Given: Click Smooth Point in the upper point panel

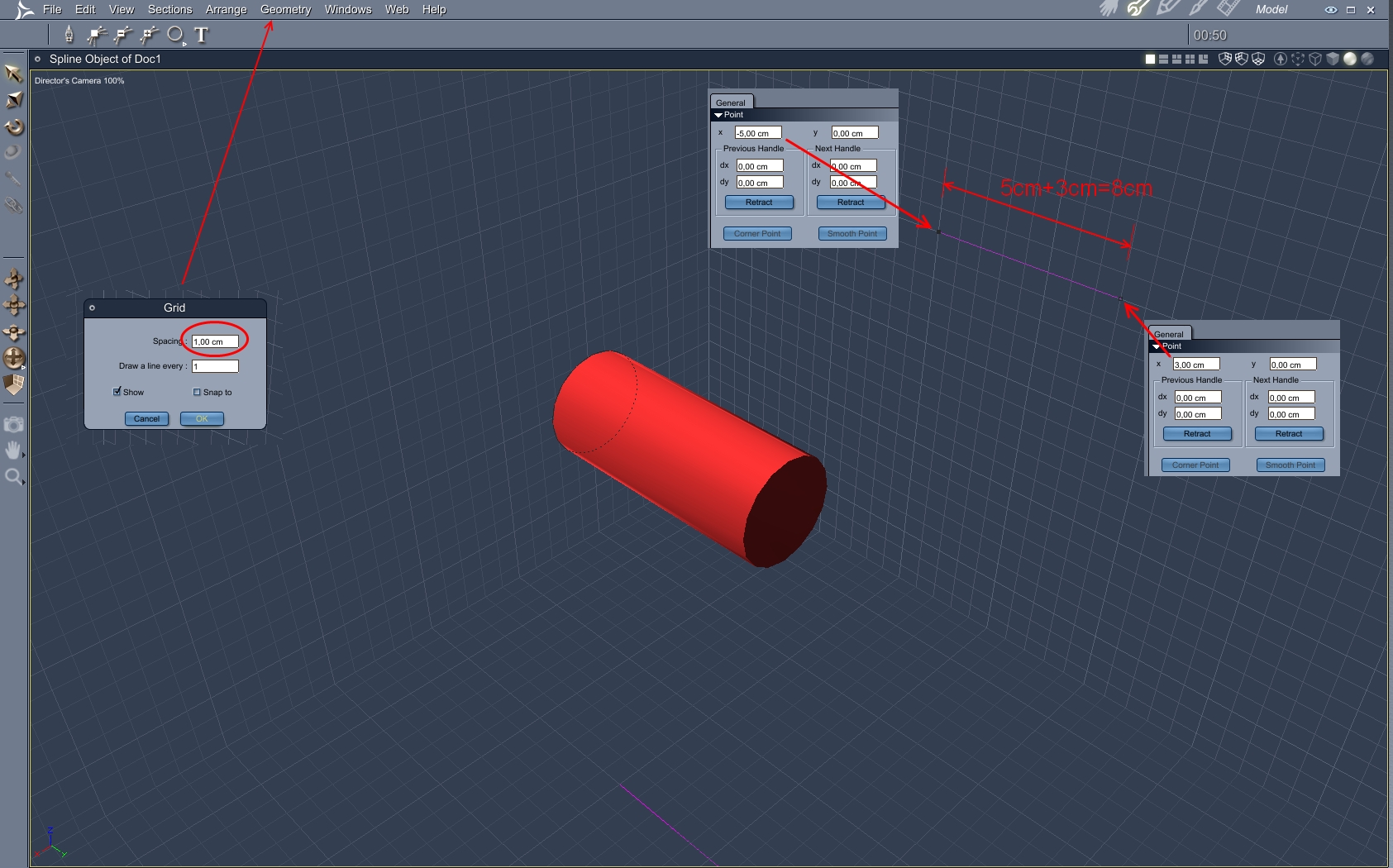Looking at the screenshot, I should 852,233.
